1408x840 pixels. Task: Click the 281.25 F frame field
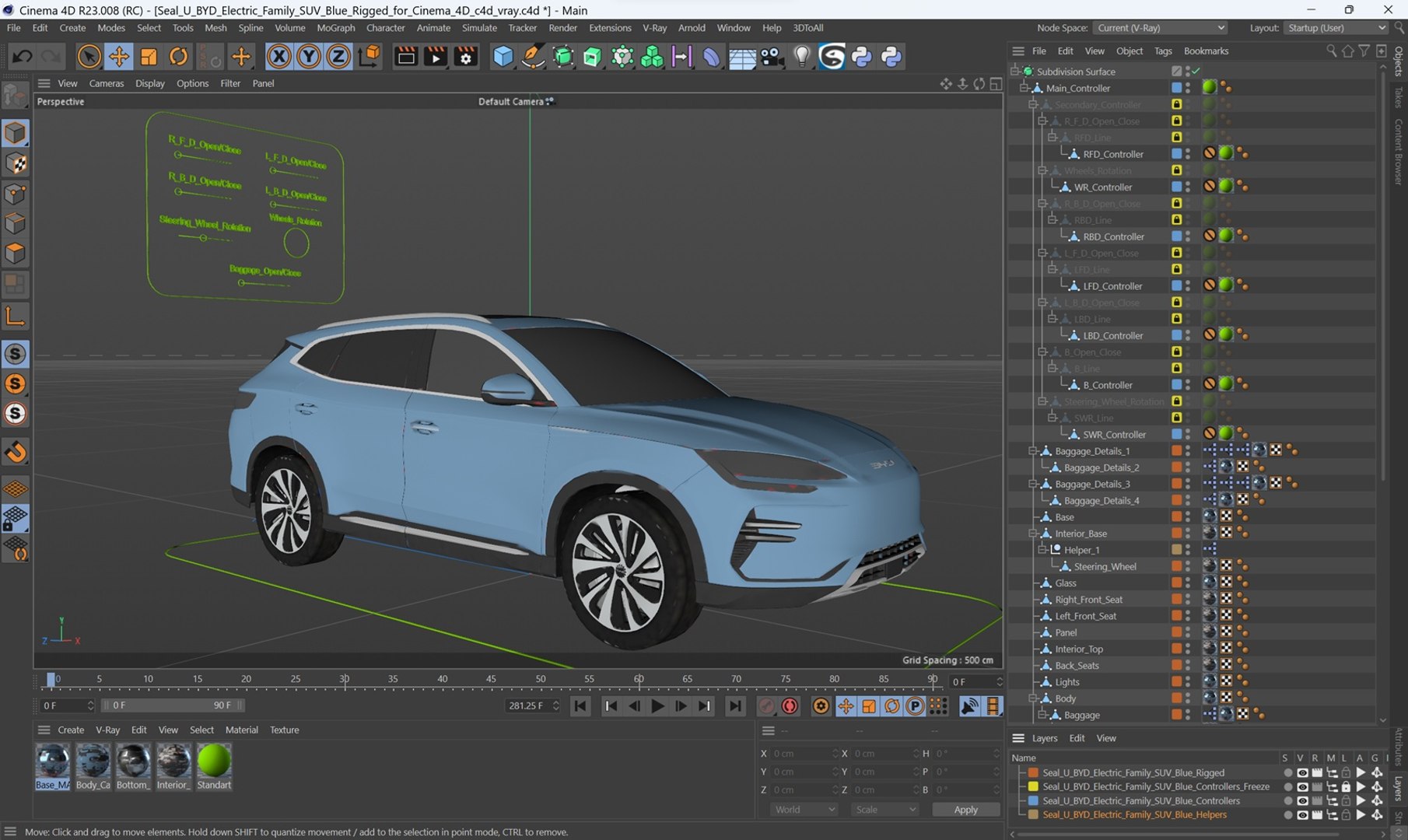click(532, 705)
